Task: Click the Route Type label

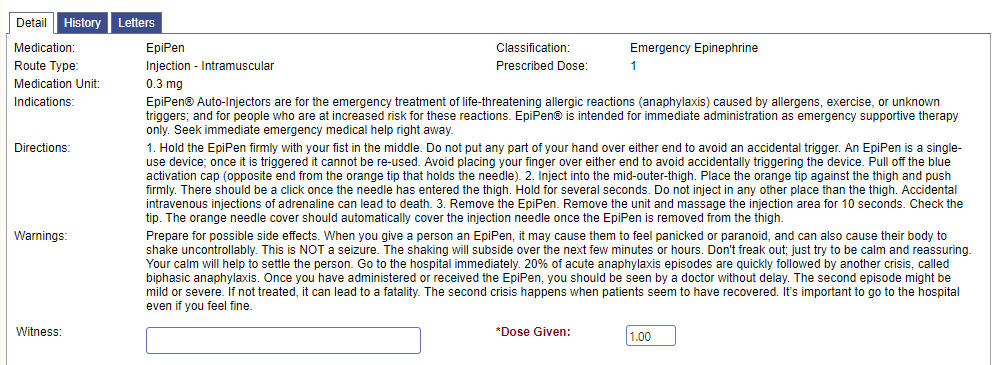Action: coord(46,65)
